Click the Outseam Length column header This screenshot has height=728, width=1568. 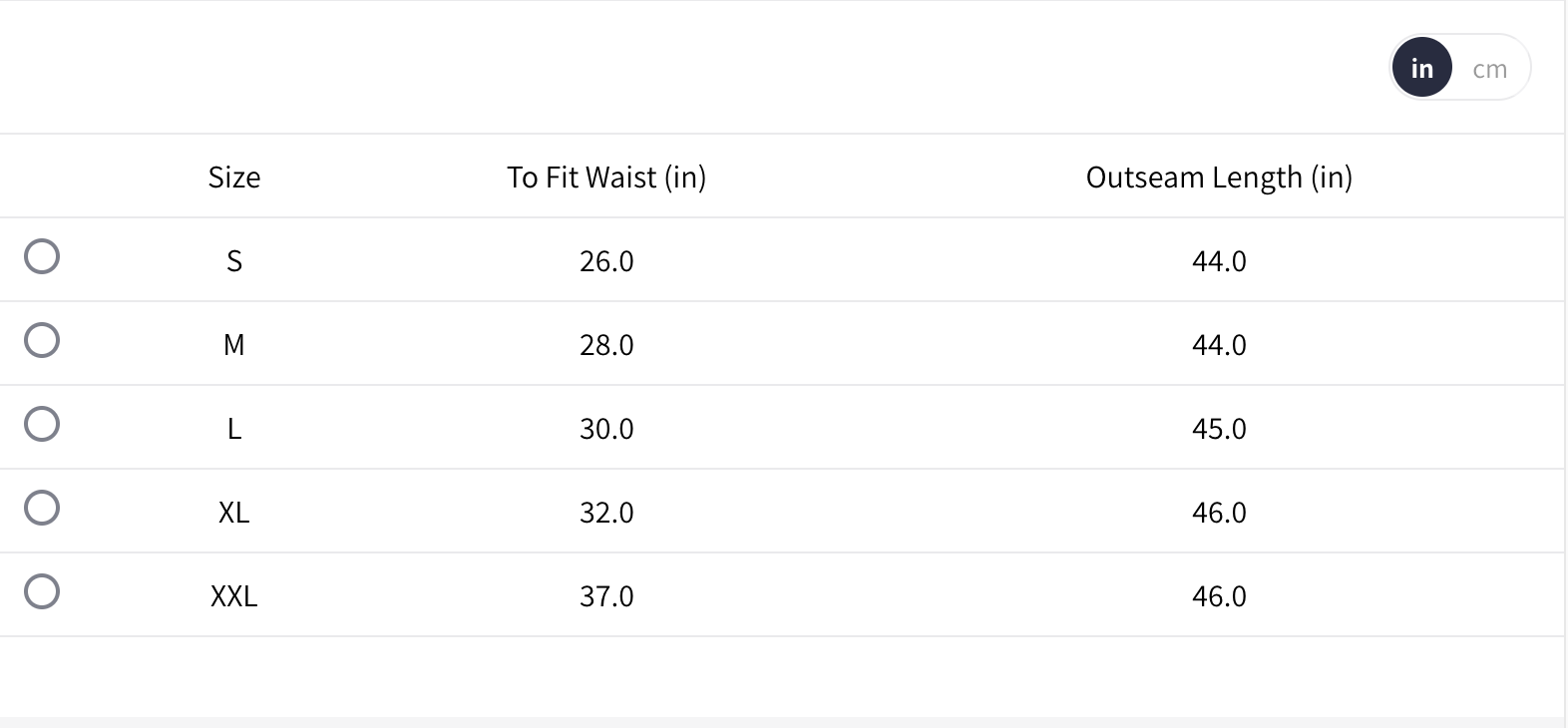tap(1219, 178)
